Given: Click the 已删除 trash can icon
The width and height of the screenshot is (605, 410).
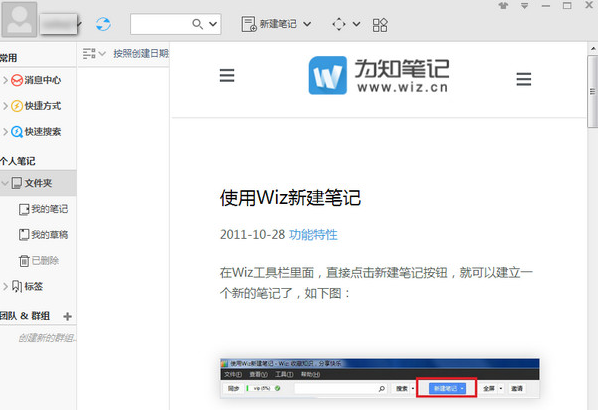Looking at the screenshot, I should (x=24, y=261).
